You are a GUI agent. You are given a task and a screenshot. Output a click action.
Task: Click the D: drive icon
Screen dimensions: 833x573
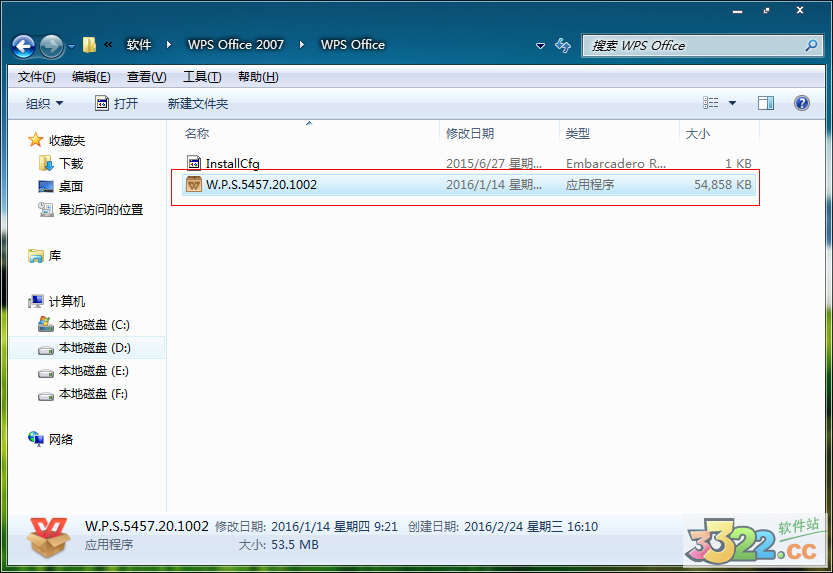click(x=46, y=349)
